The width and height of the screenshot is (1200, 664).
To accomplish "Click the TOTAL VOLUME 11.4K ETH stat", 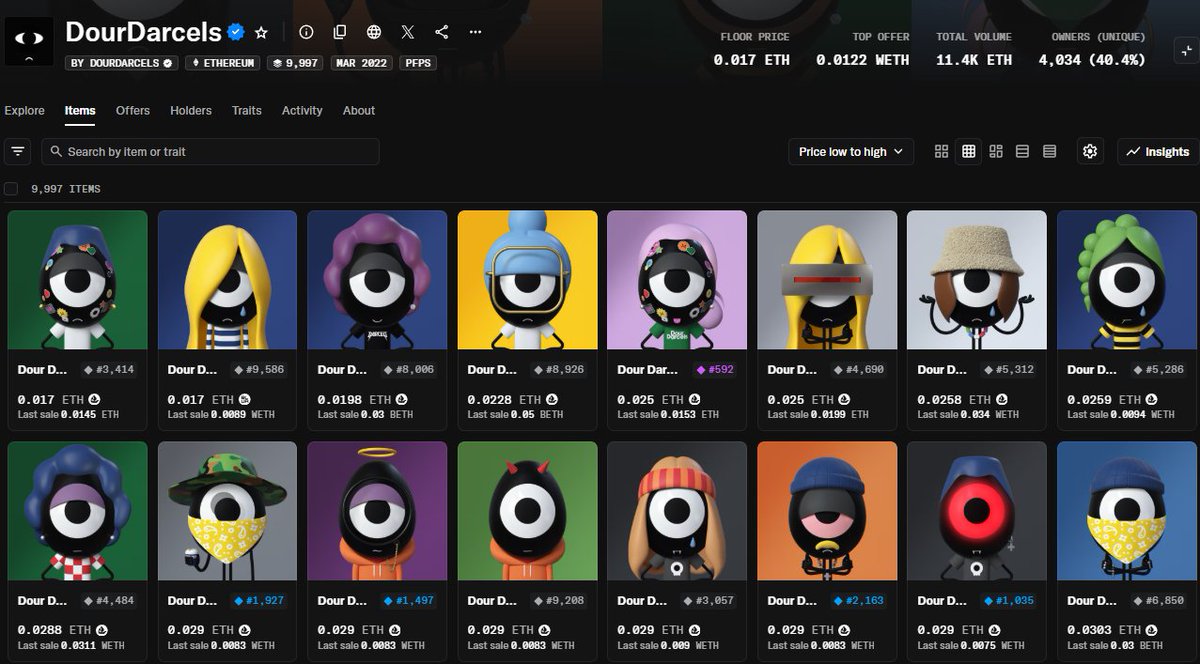I will [974, 49].
